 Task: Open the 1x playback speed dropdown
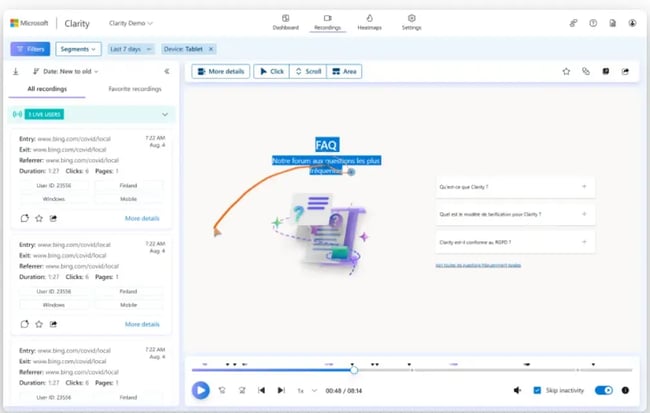[x=307, y=391]
